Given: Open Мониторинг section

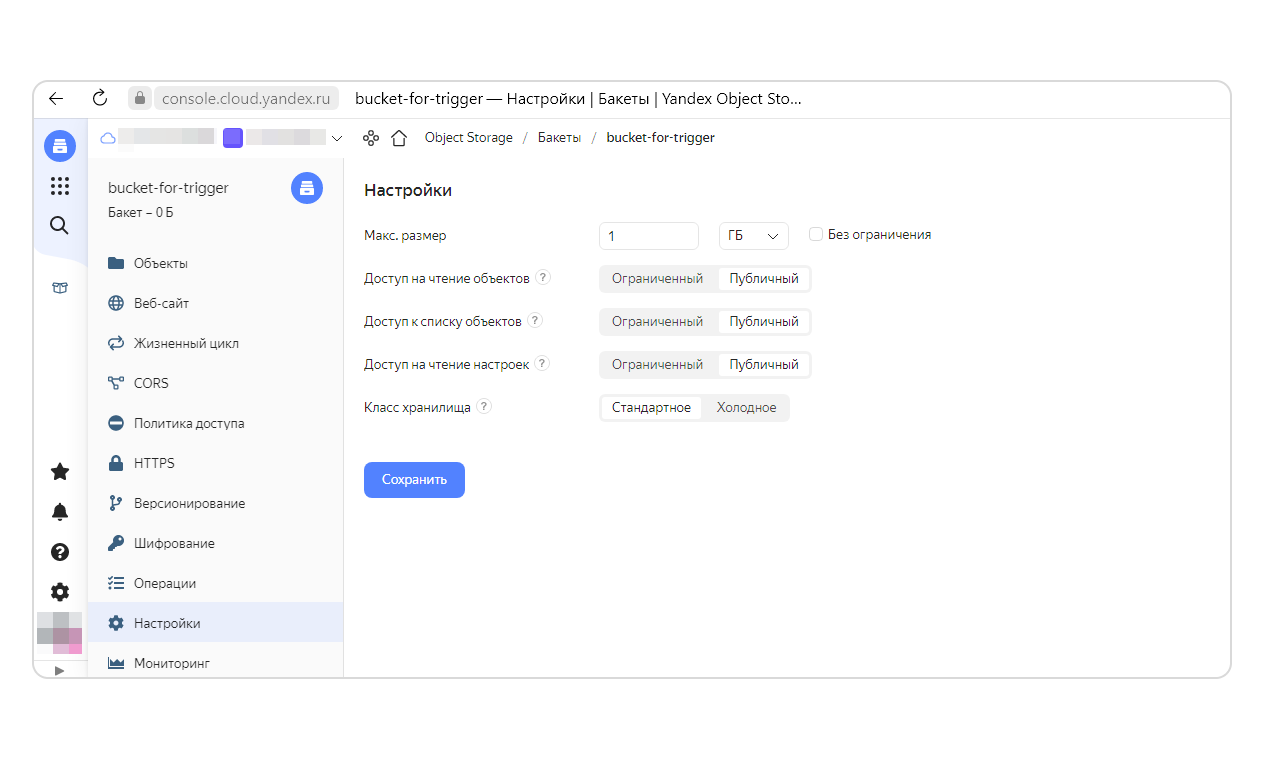Looking at the screenshot, I should pyautogui.click(x=215, y=662).
